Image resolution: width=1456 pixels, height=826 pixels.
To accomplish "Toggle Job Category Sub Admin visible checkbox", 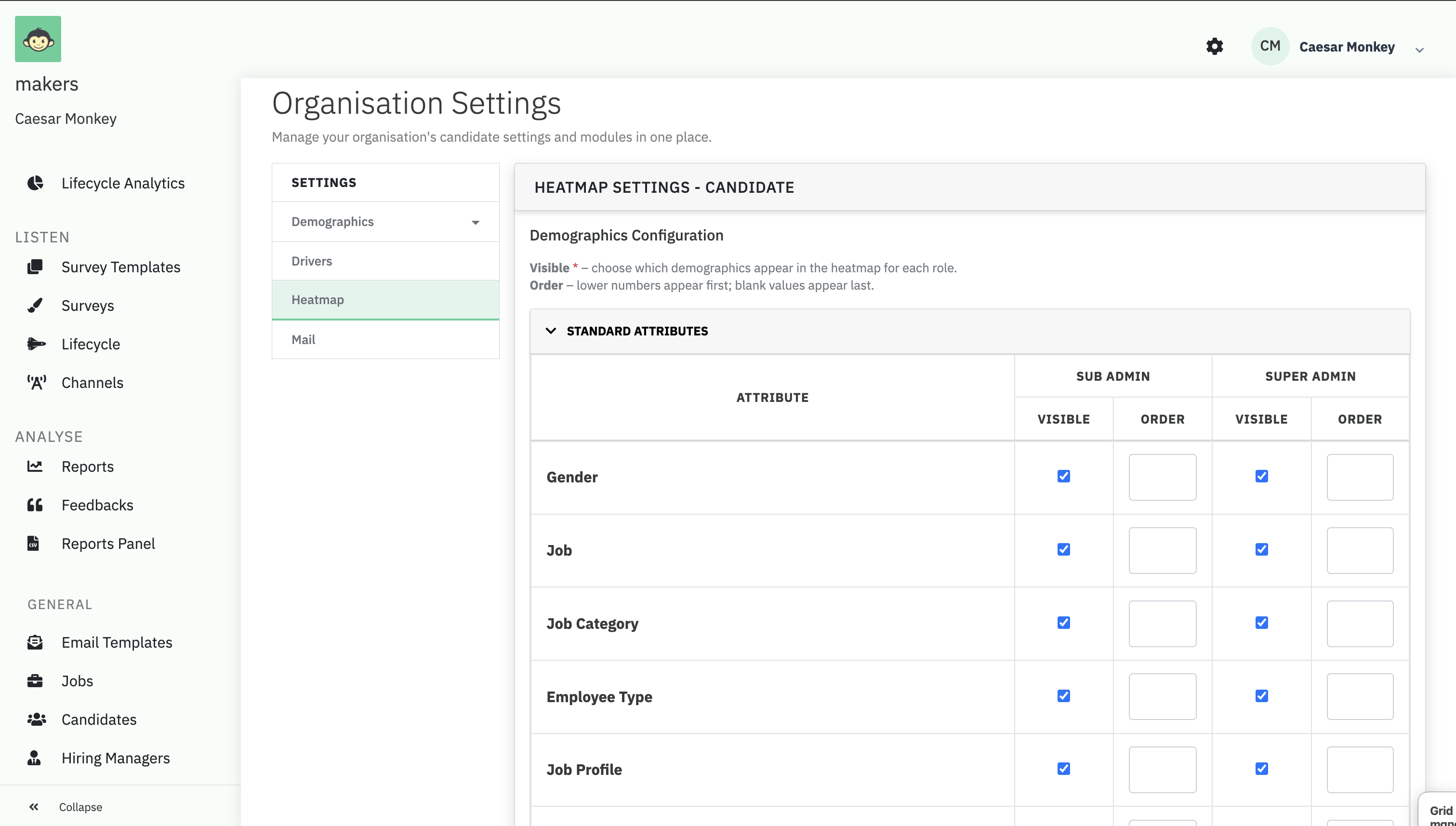I will (1063, 622).
